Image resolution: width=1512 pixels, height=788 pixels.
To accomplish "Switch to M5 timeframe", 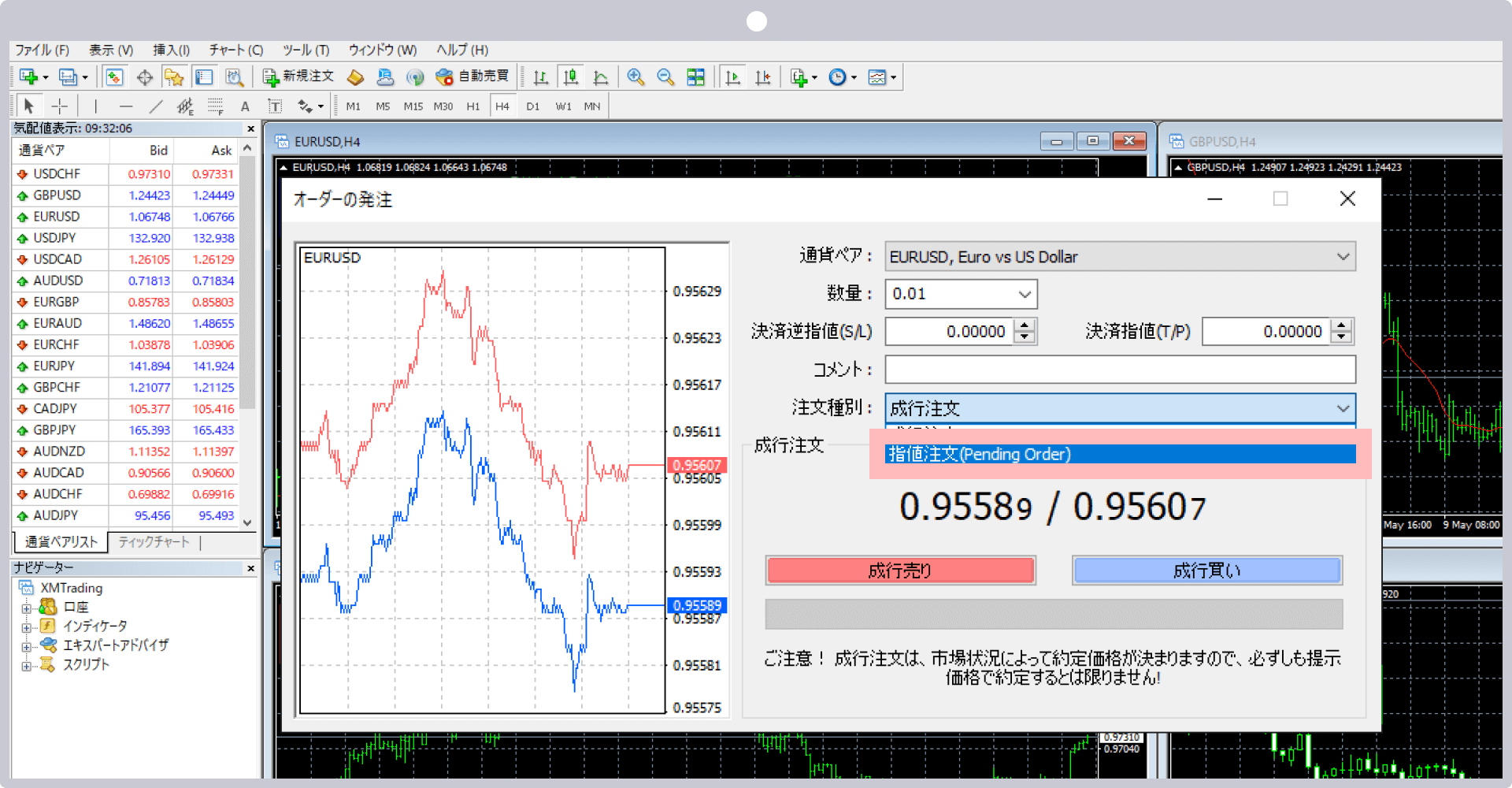I will (x=383, y=106).
